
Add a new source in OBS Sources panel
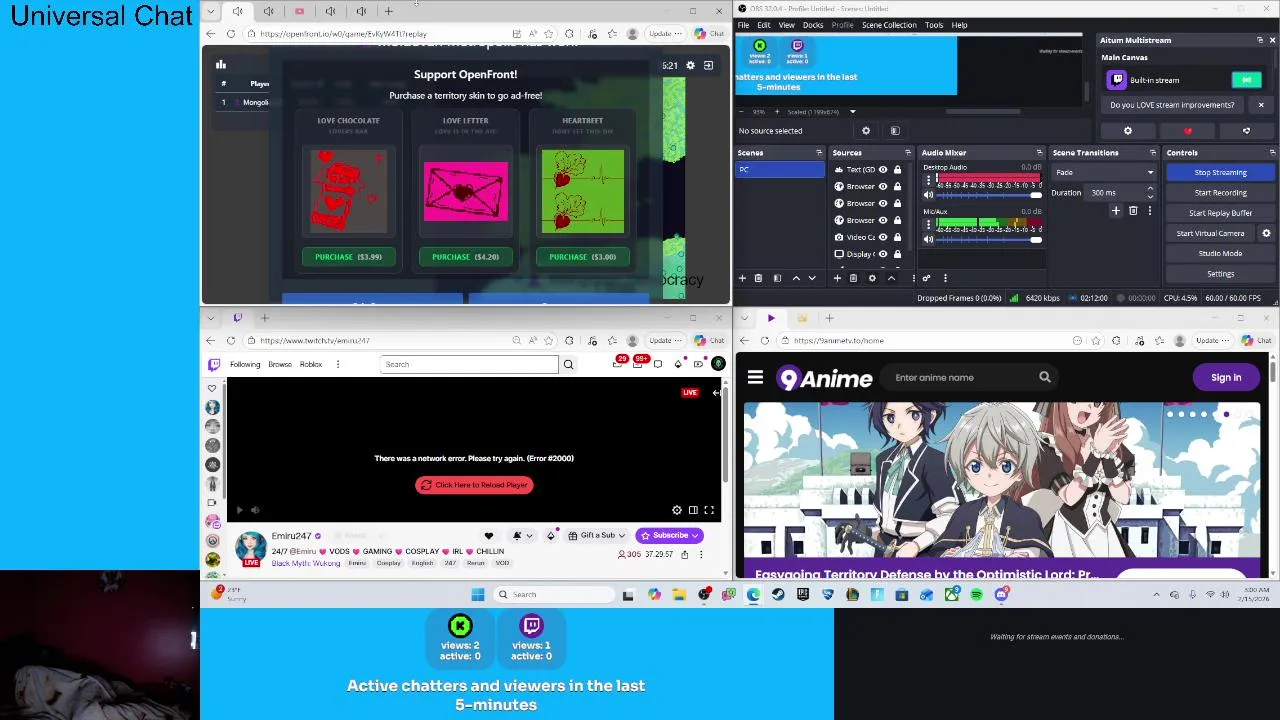[x=838, y=278]
